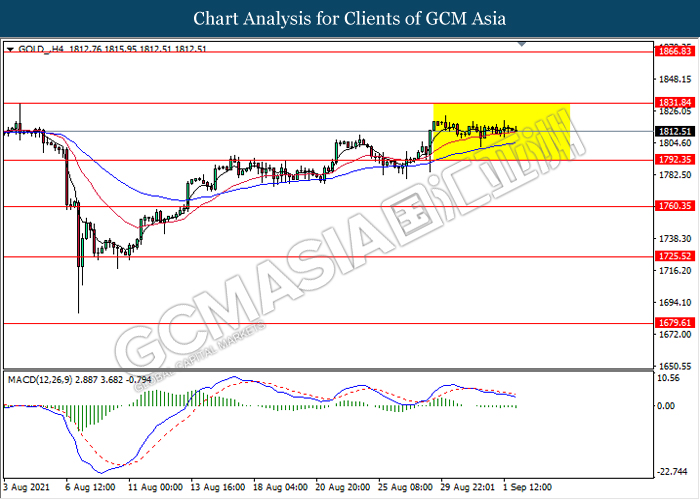Click the 13 Aug 16:00 time label
The width and height of the screenshot is (700, 500).
(x=218, y=487)
